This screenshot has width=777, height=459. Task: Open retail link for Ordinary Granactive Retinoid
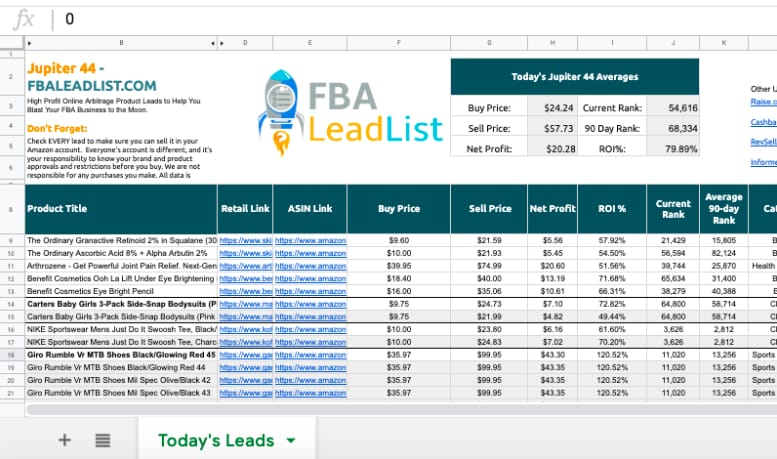coord(244,241)
